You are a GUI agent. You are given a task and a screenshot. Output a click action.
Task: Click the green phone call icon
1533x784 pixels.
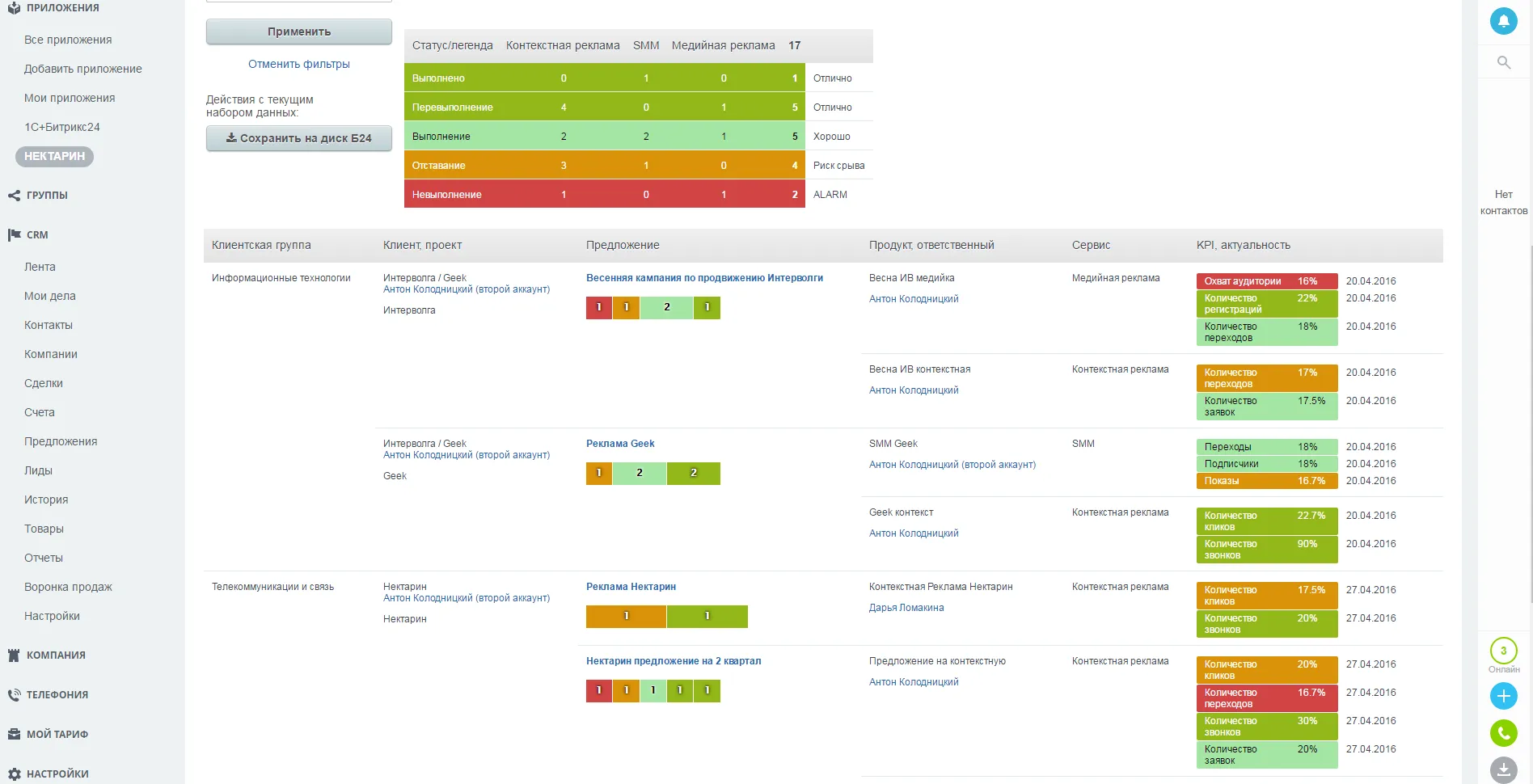point(1503,733)
